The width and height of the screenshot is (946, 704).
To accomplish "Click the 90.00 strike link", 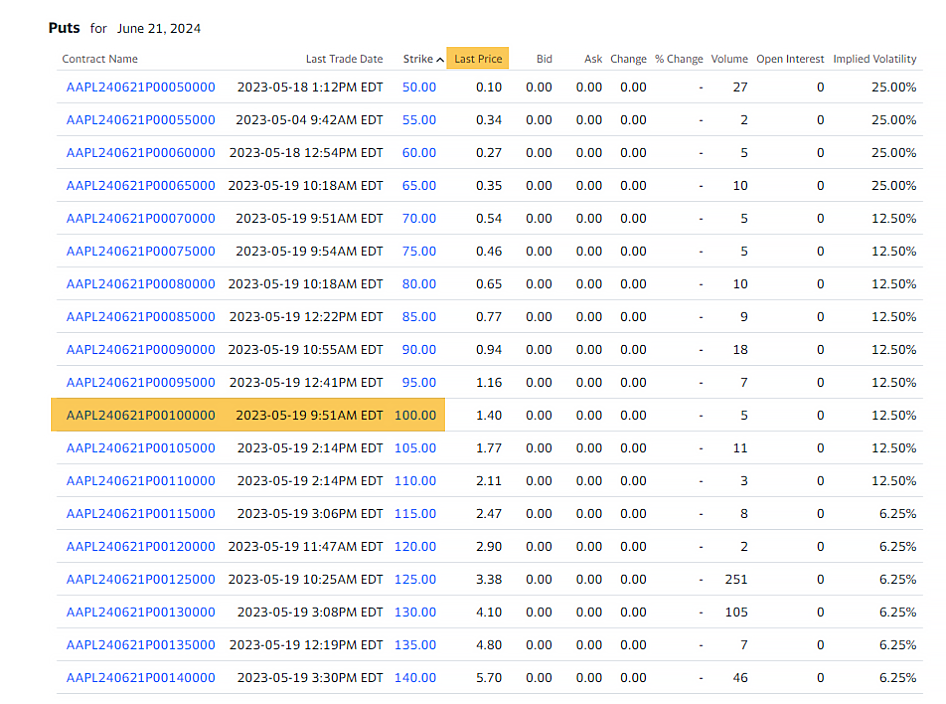I will point(419,349).
